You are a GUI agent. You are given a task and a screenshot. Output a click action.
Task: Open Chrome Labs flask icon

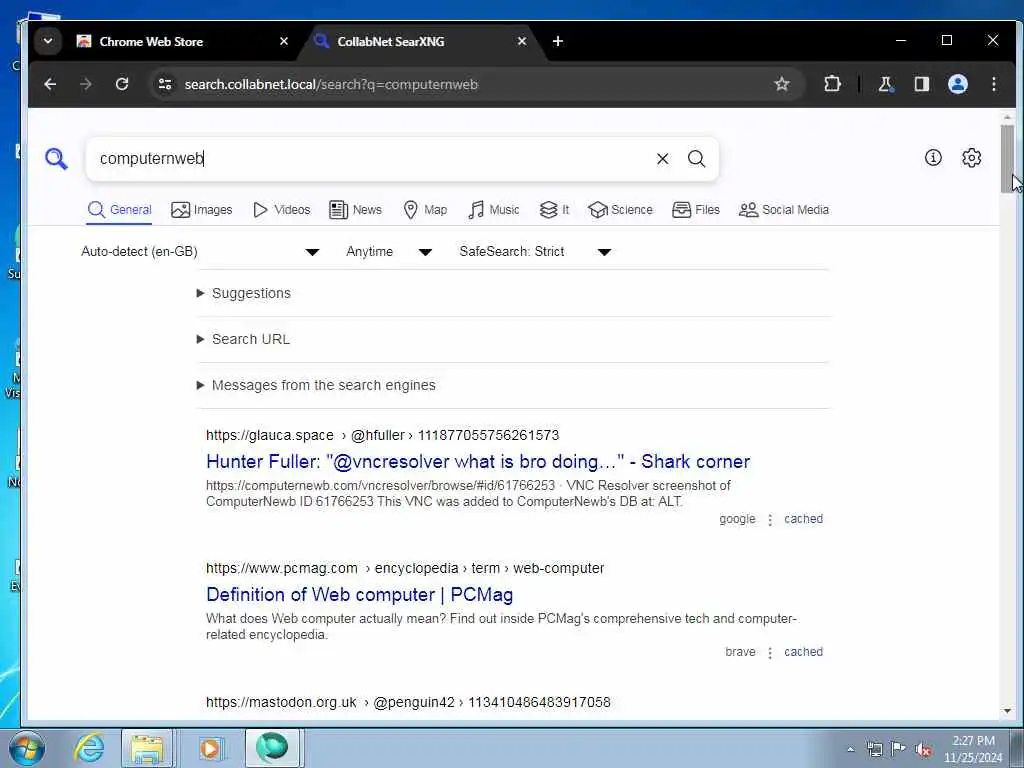click(x=886, y=84)
